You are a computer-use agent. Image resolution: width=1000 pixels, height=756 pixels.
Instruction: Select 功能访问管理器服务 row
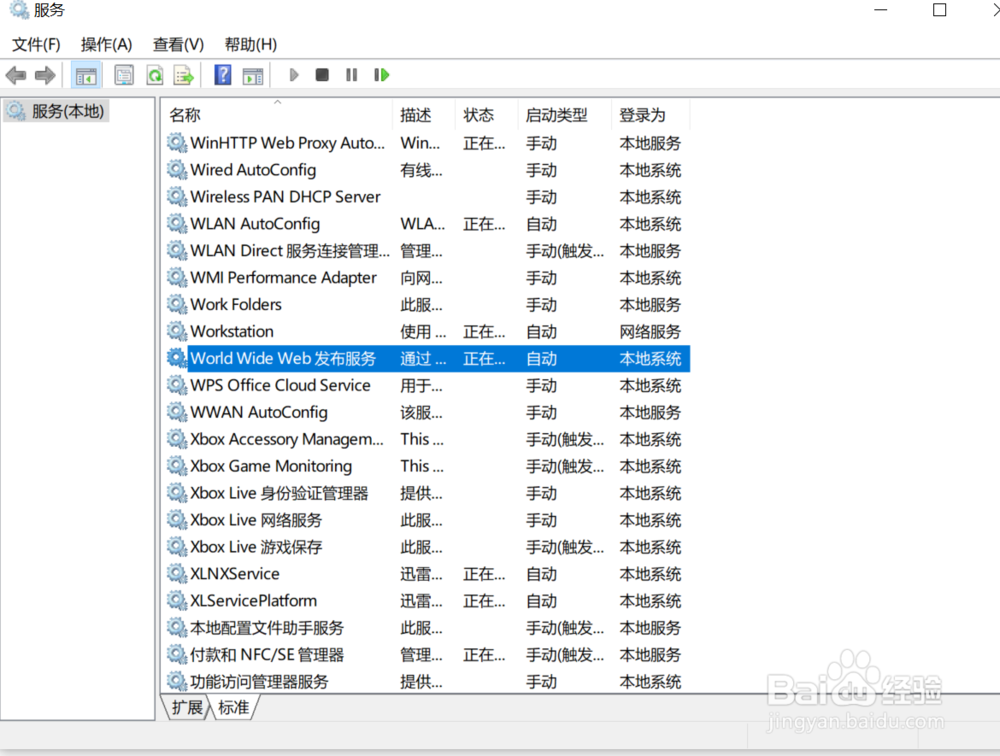pyautogui.click(x=428, y=681)
